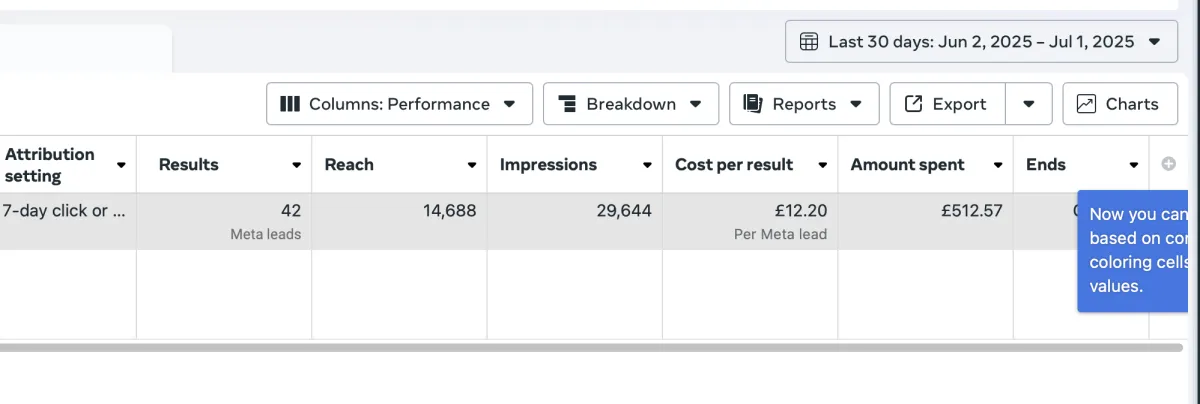The image size is (1200, 404).
Task: Click the Columns layout icon
Action: pos(290,104)
